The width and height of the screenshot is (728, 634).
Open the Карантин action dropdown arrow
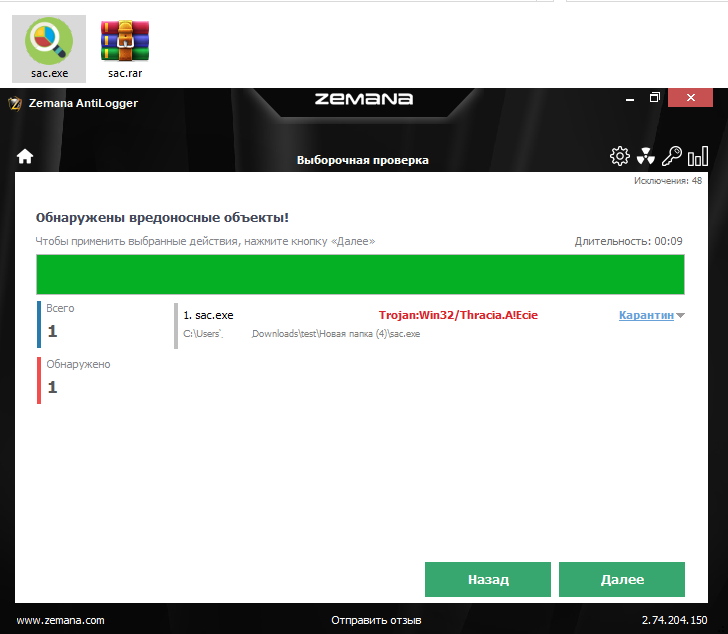click(681, 316)
